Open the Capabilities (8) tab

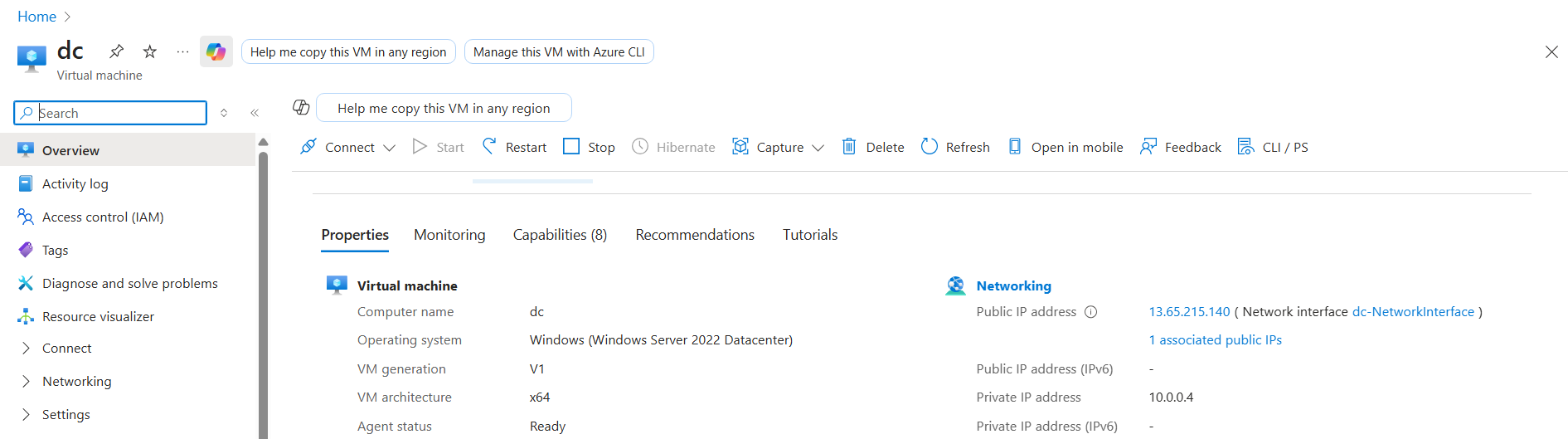tap(560, 235)
